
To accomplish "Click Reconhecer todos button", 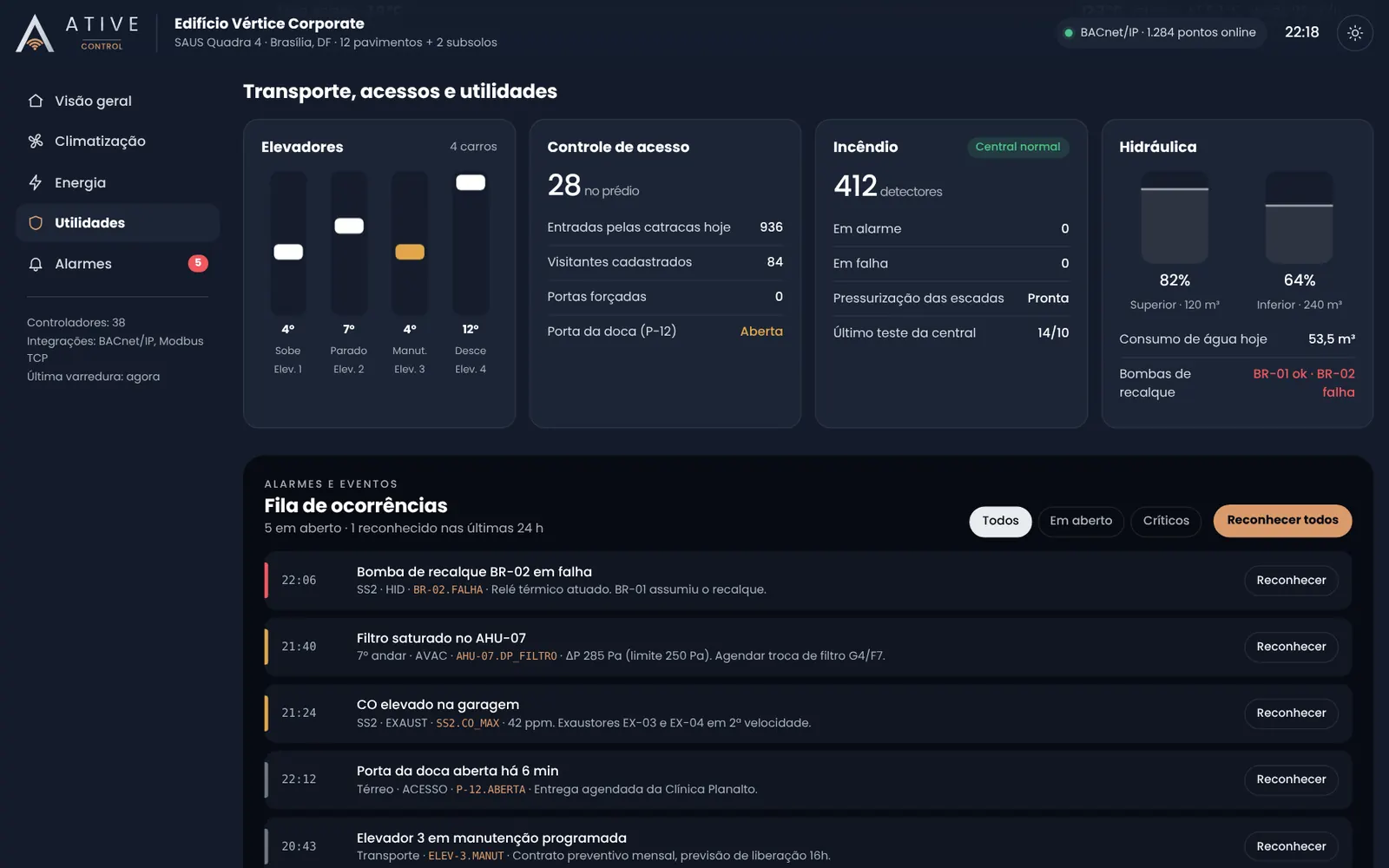I will point(1282,520).
